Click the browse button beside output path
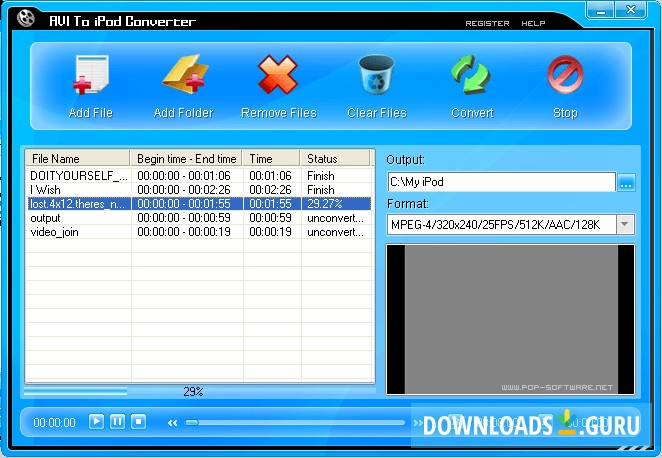 pyautogui.click(x=626, y=182)
